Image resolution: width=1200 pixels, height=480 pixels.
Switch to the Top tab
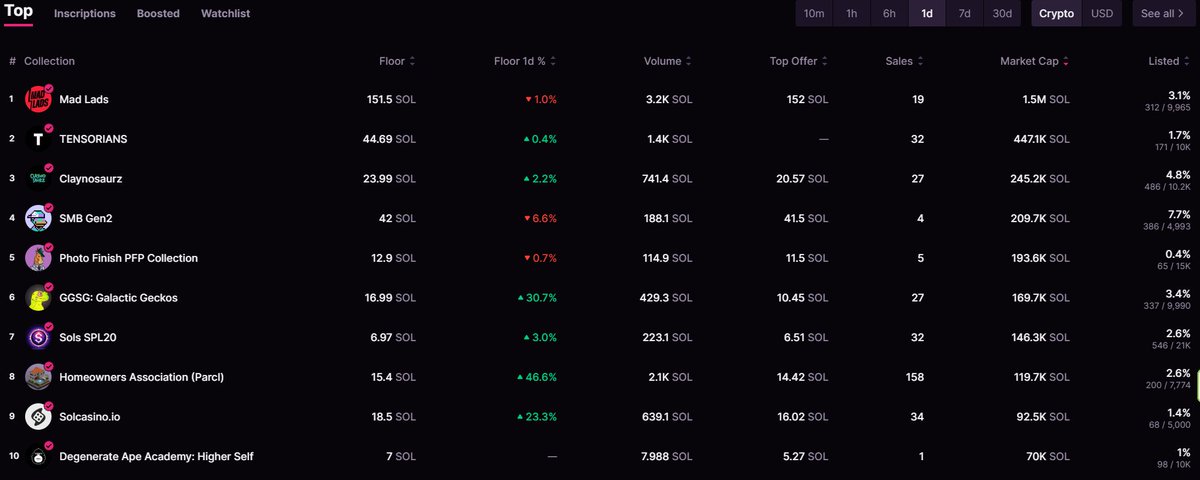[x=19, y=12]
